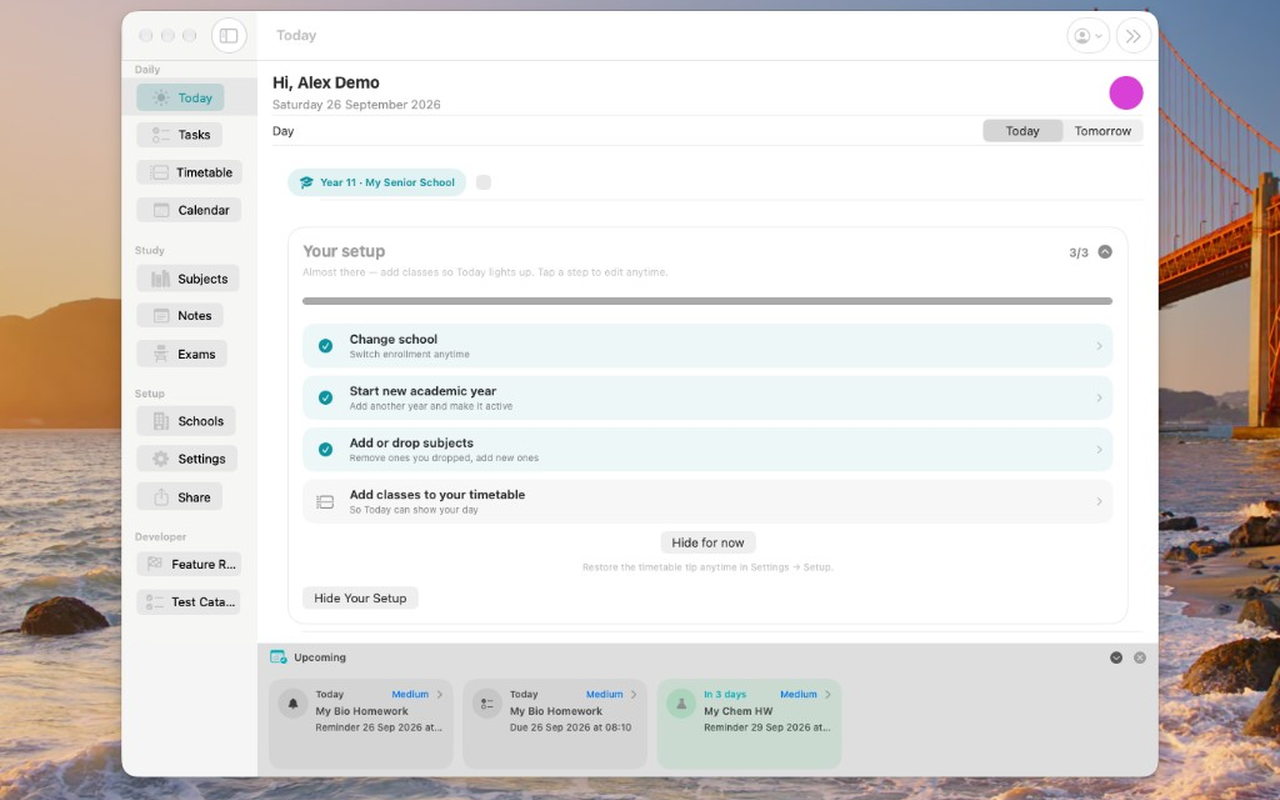Viewport: 1280px width, 800px height.
Task: Open Calendar via its sidebar icon
Action: pyautogui.click(x=161, y=211)
